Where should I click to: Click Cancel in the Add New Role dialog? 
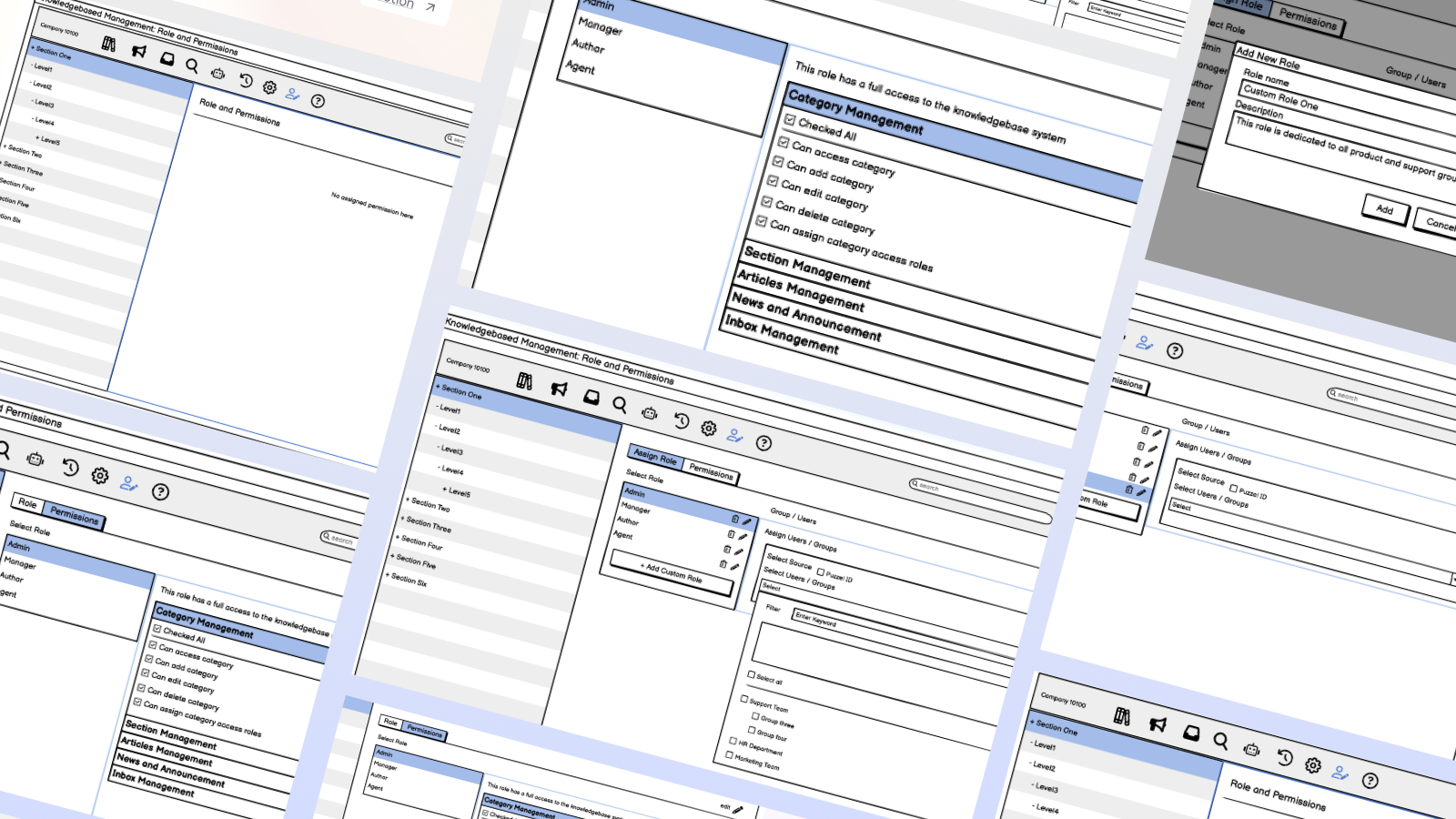(x=1438, y=222)
